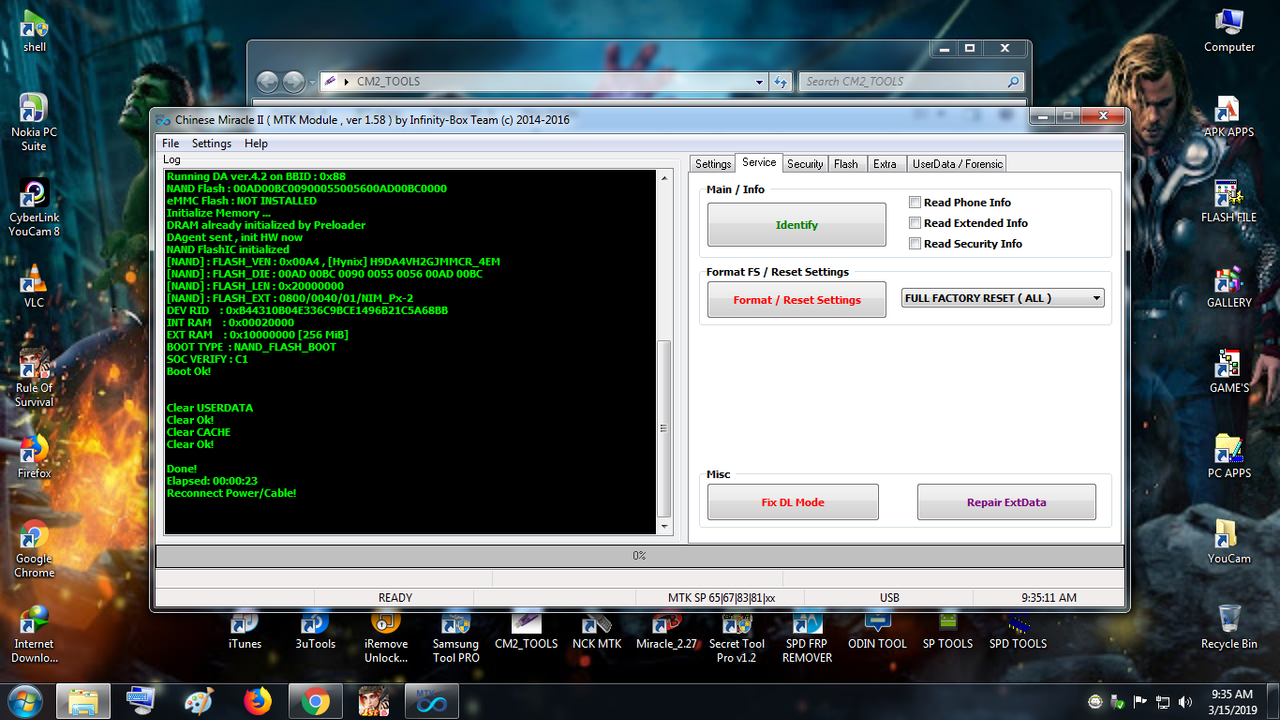Click the volume icon in system tray
Viewport: 1280px width, 720px height.
(x=1186, y=702)
